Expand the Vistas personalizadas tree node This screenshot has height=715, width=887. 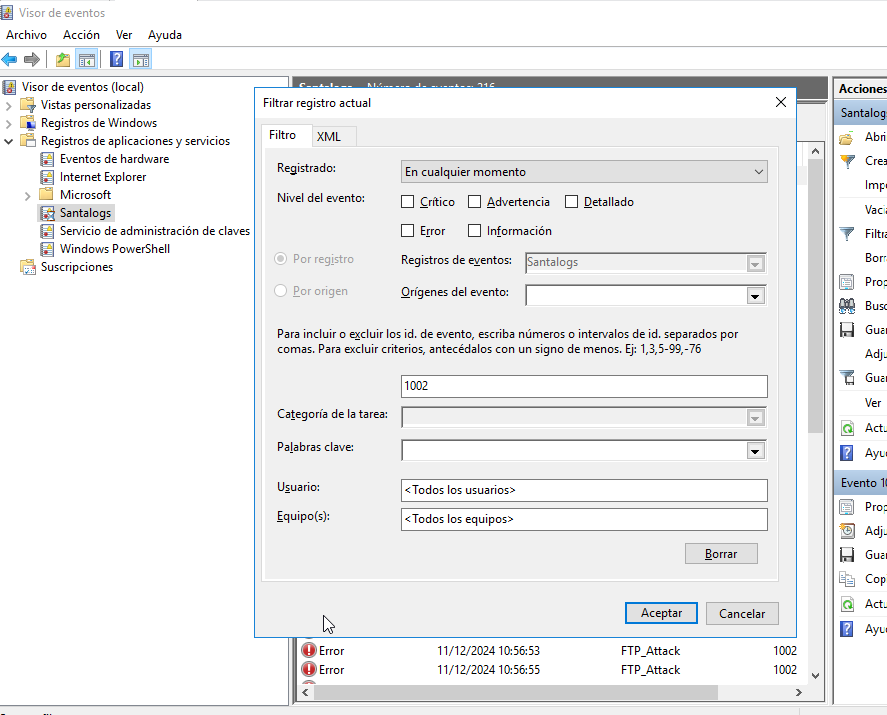click(x=8, y=106)
